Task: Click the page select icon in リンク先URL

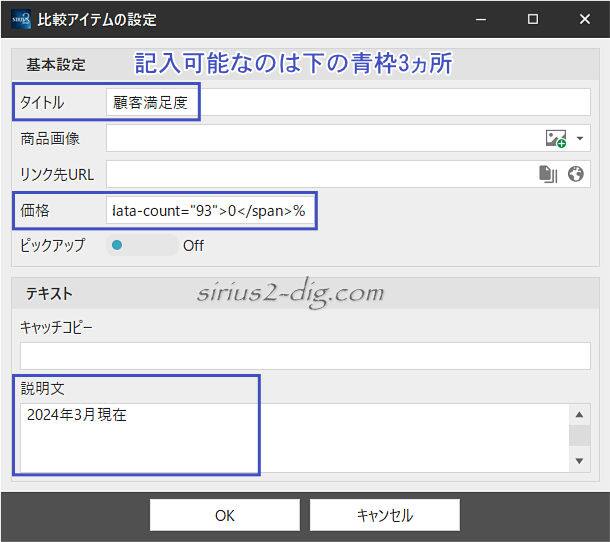Action: [x=548, y=174]
